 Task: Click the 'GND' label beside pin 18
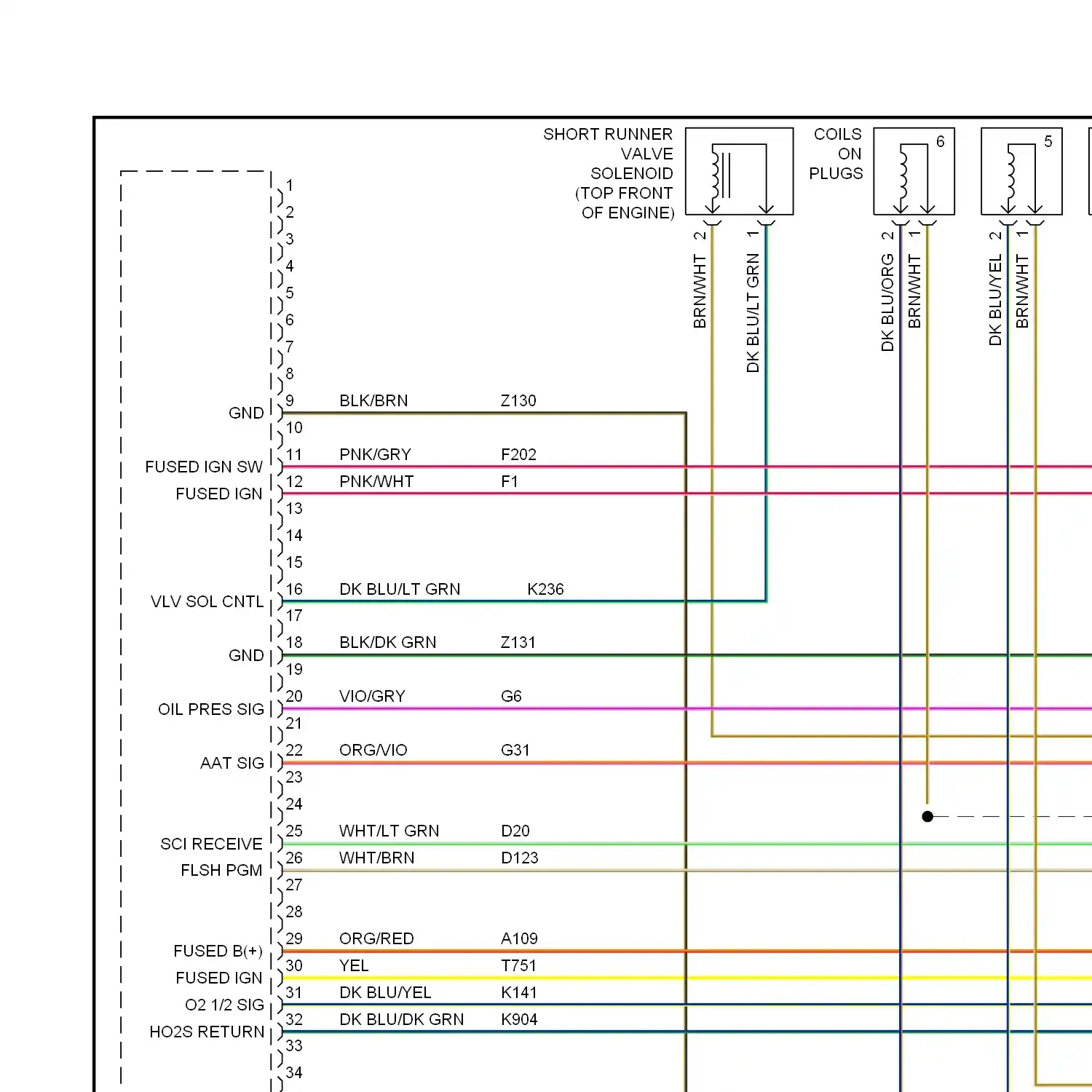246,655
